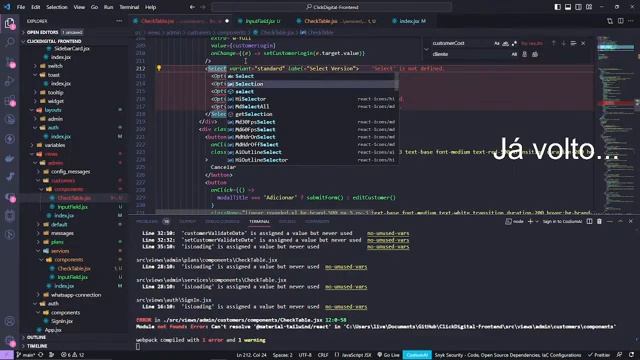This screenshot has width=640, height=360.
Task: Open the Search view in activity bar
Action: (x=9, y=42)
